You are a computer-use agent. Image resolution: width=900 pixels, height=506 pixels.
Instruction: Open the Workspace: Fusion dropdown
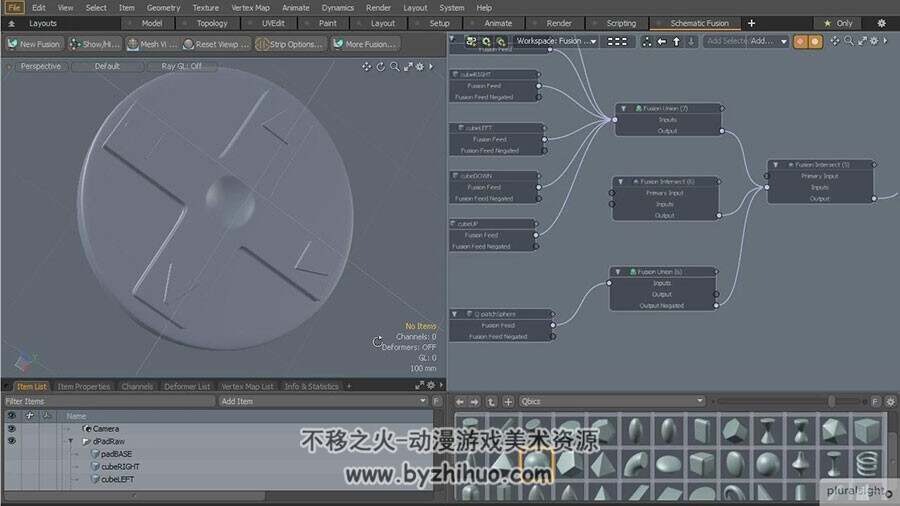click(x=556, y=41)
